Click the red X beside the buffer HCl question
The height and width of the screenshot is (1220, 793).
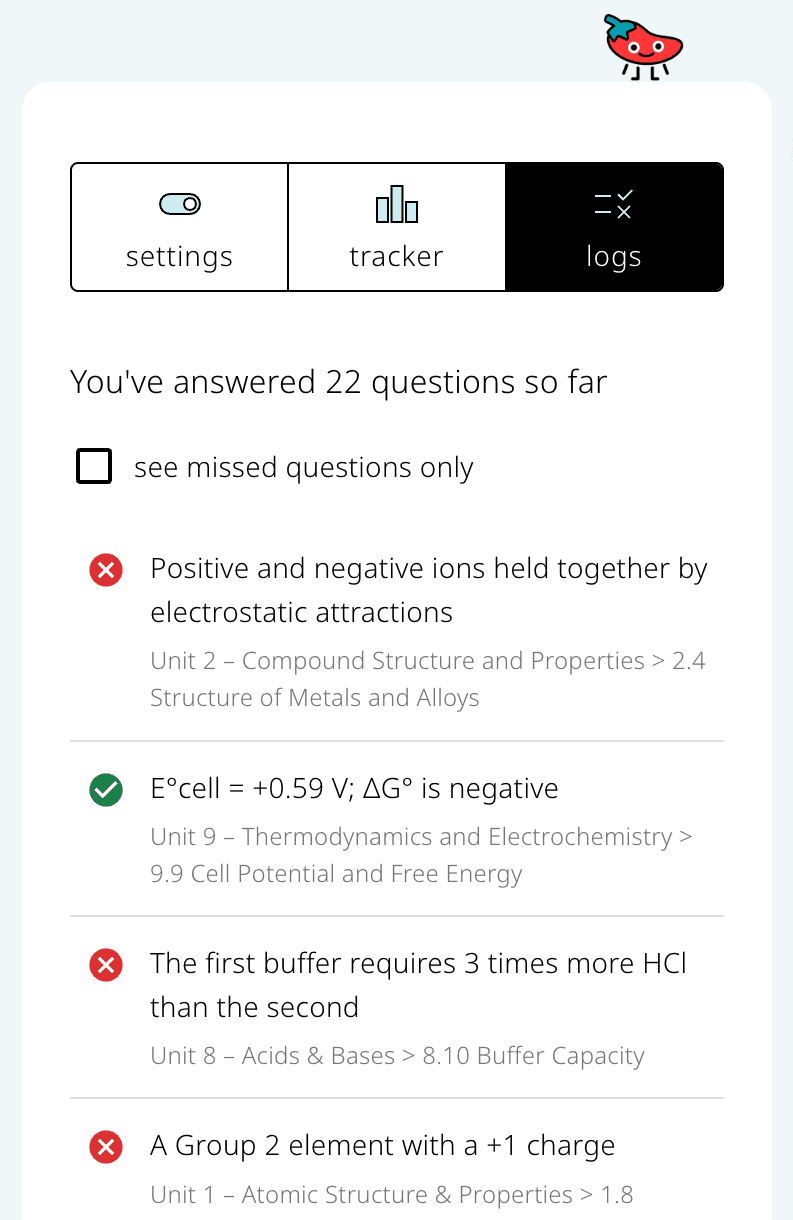pyautogui.click(x=105, y=964)
